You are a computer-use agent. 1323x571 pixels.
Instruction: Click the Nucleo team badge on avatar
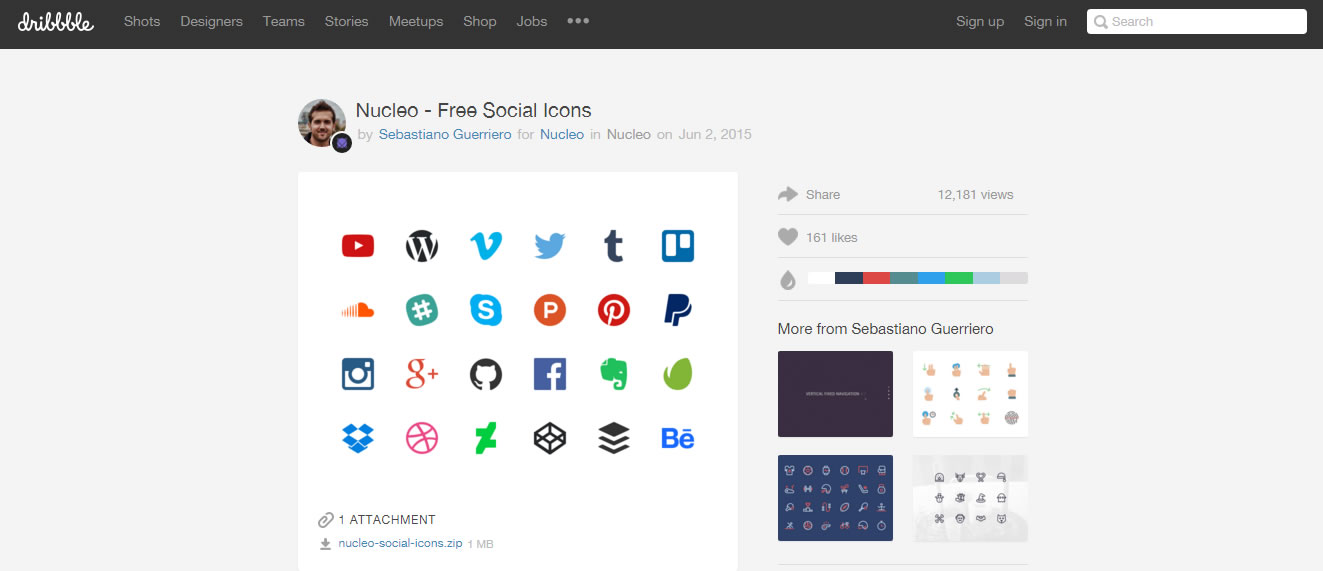point(342,143)
